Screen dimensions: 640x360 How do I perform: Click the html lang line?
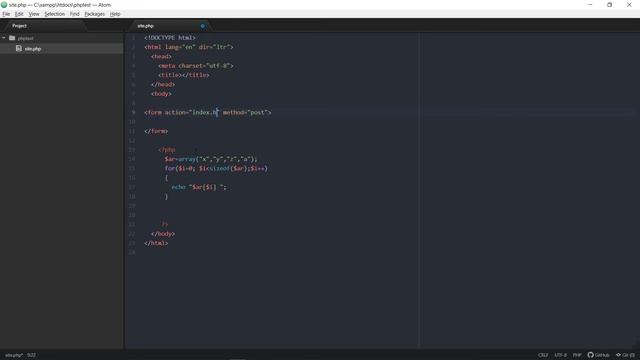(189, 47)
